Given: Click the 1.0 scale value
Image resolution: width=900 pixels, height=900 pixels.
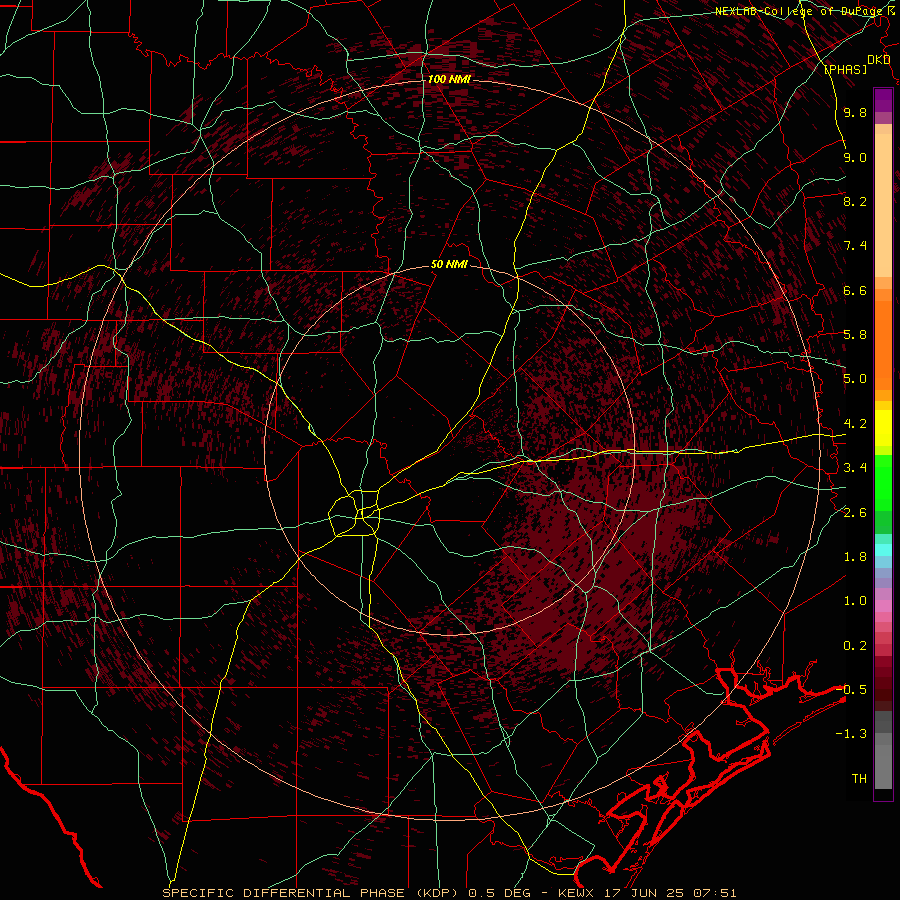Looking at the screenshot, I should click(x=855, y=600).
